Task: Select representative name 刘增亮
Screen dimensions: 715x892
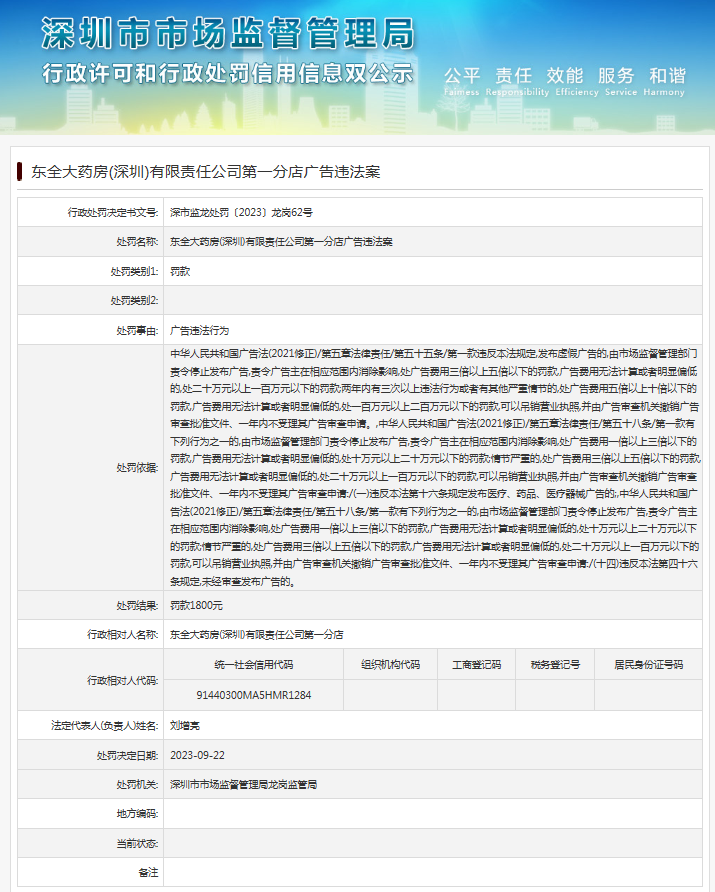Action: [x=185, y=726]
